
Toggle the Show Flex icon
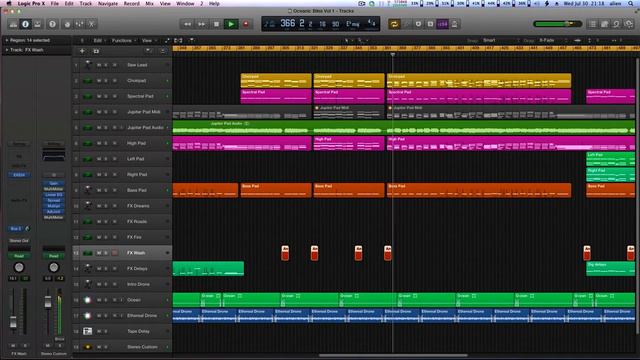pyautogui.click(x=178, y=40)
